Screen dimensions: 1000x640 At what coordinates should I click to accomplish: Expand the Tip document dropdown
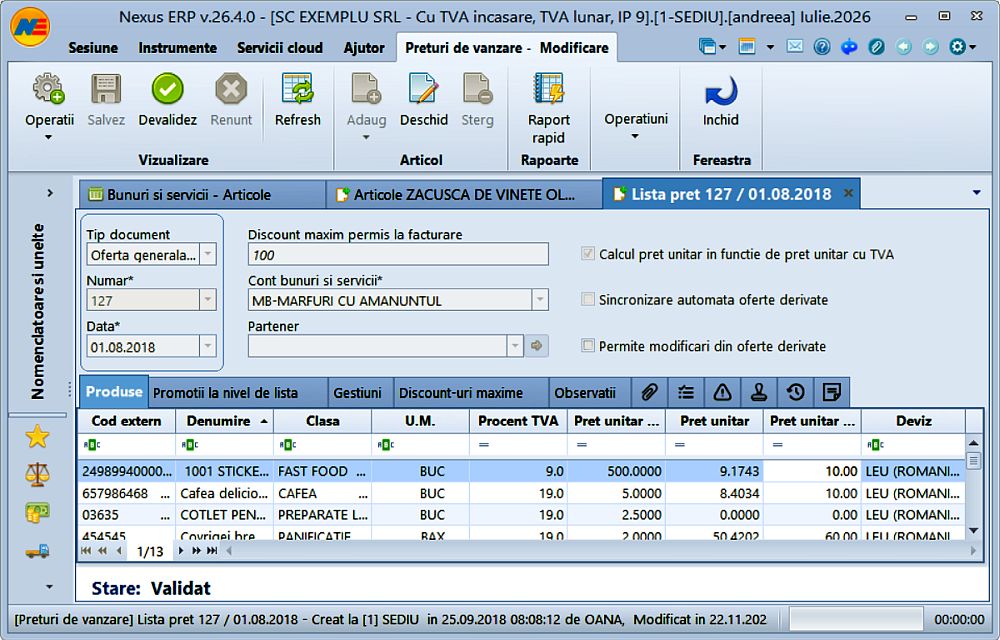point(208,254)
